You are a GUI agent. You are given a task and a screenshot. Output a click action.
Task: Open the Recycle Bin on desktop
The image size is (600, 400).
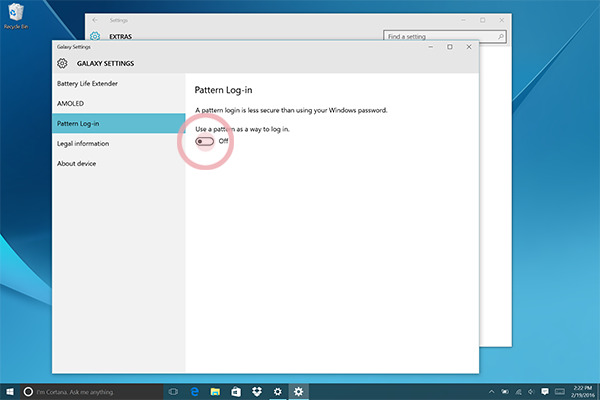(x=16, y=16)
